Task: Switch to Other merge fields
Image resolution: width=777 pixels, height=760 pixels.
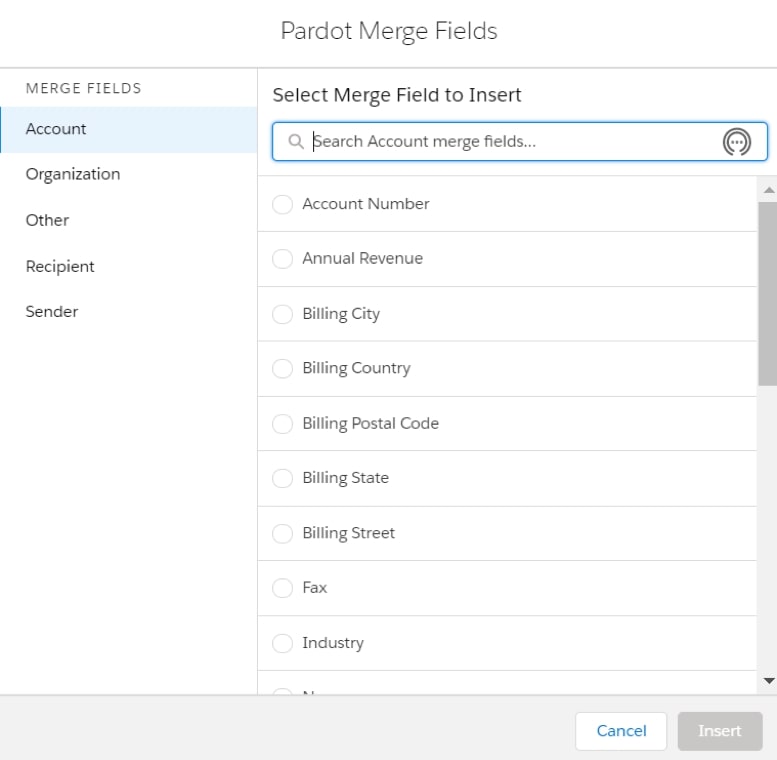Action: coord(129,220)
